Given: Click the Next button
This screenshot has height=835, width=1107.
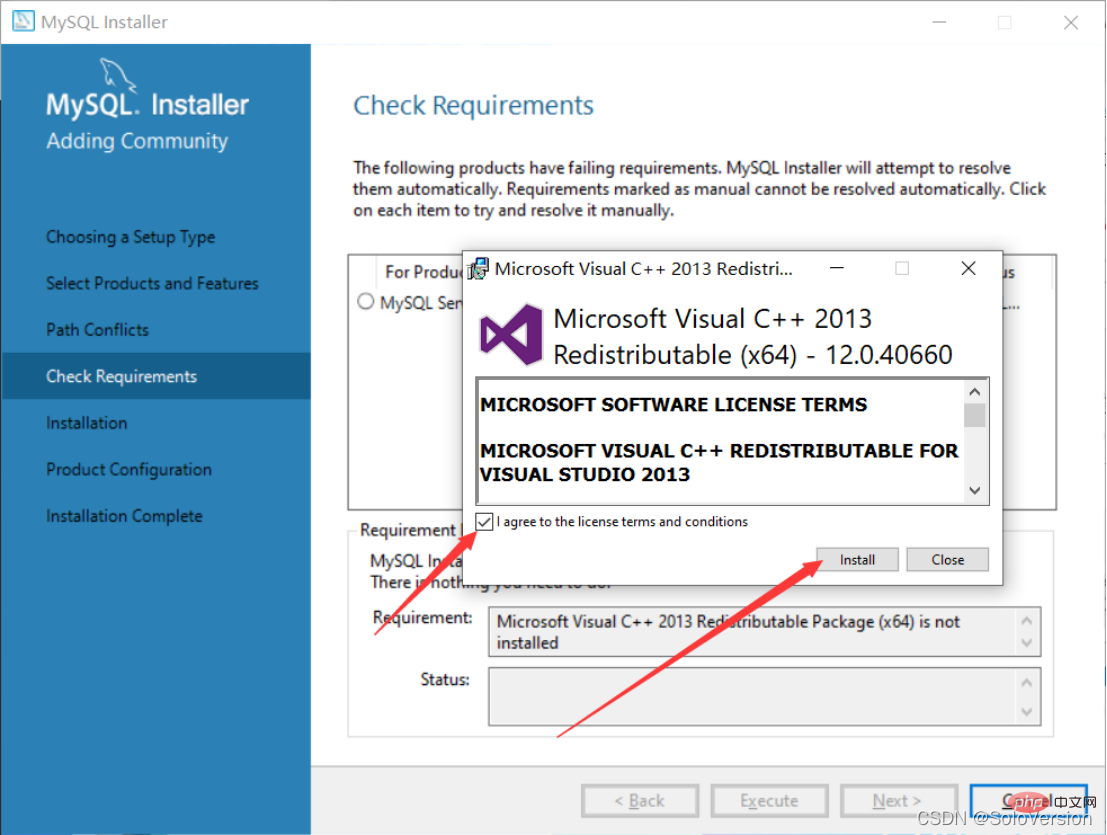Looking at the screenshot, I should point(898,800).
